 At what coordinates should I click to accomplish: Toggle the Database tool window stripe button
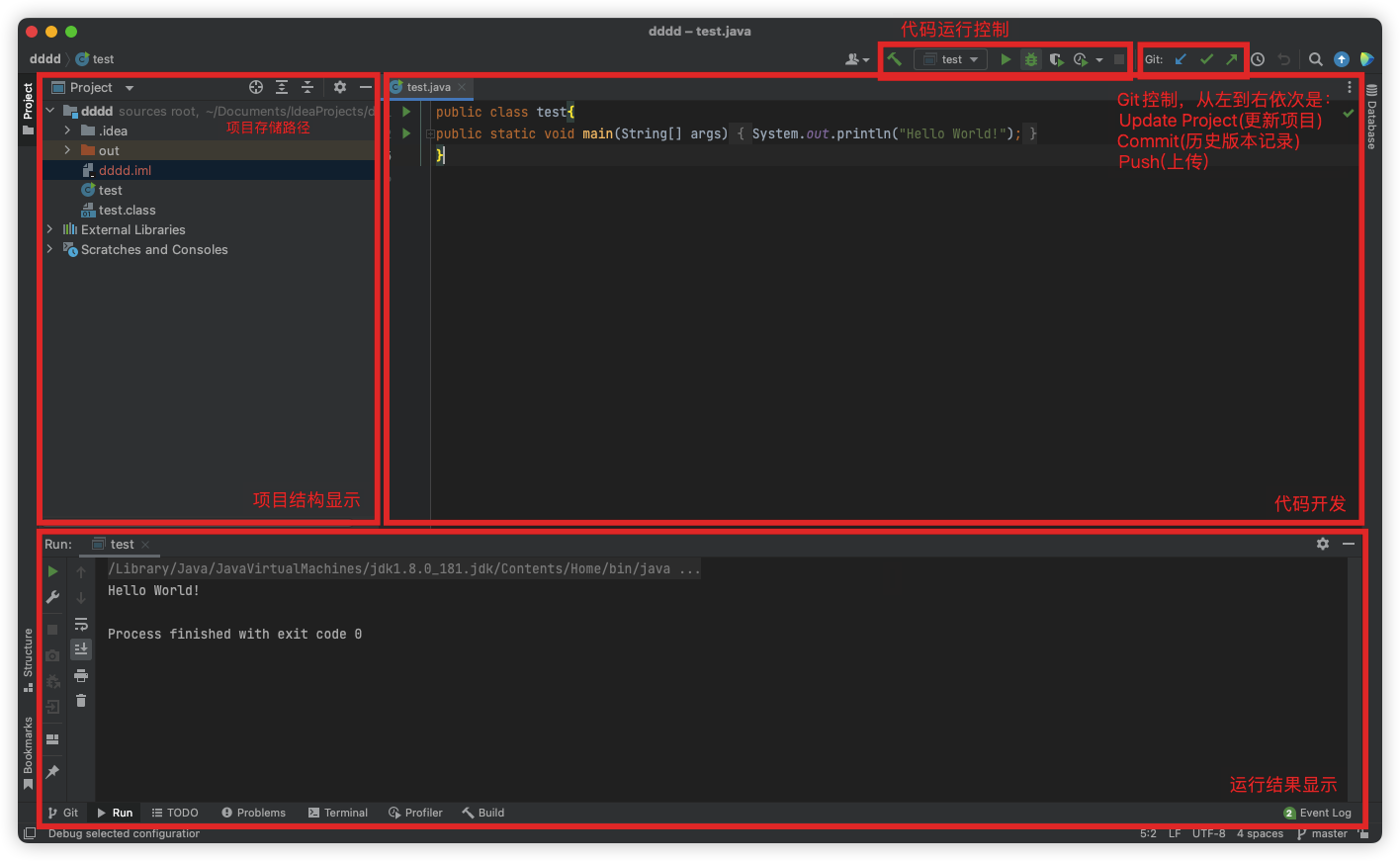pyautogui.click(x=1371, y=117)
